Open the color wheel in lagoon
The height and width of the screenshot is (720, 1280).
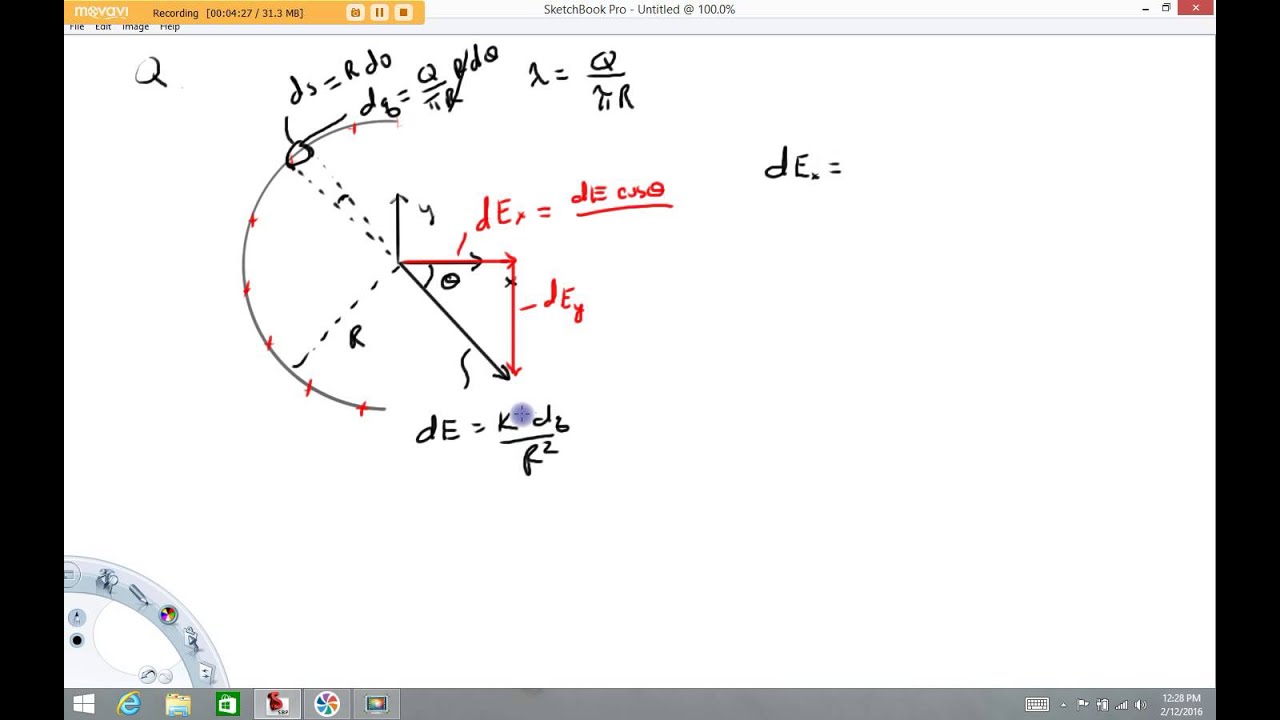coord(168,615)
